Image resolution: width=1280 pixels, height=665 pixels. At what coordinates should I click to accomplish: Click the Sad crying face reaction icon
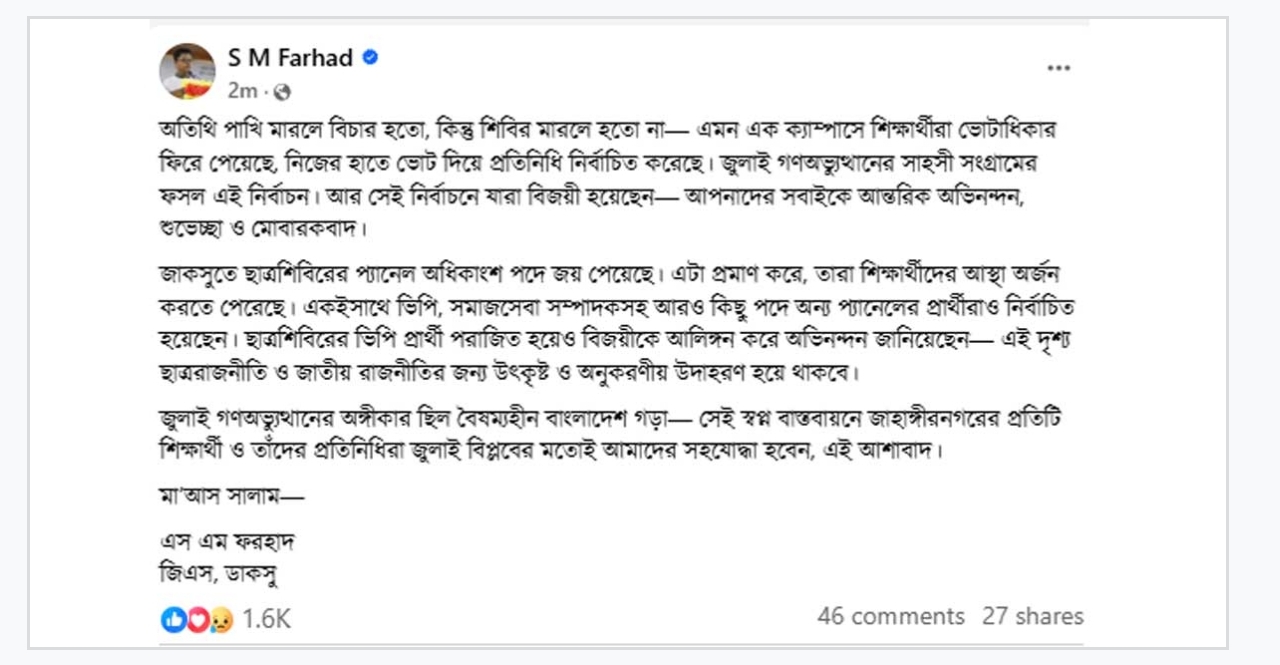pyautogui.click(x=220, y=619)
